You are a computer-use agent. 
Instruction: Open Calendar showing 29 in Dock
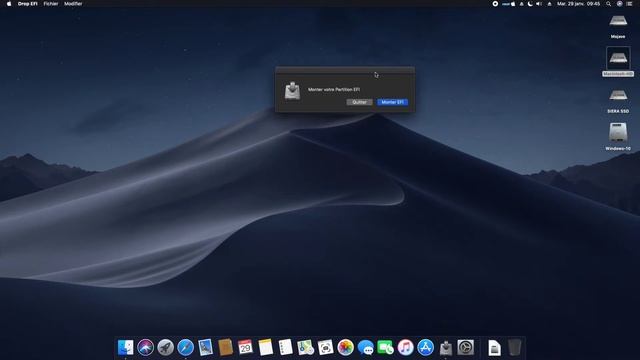[245, 347]
